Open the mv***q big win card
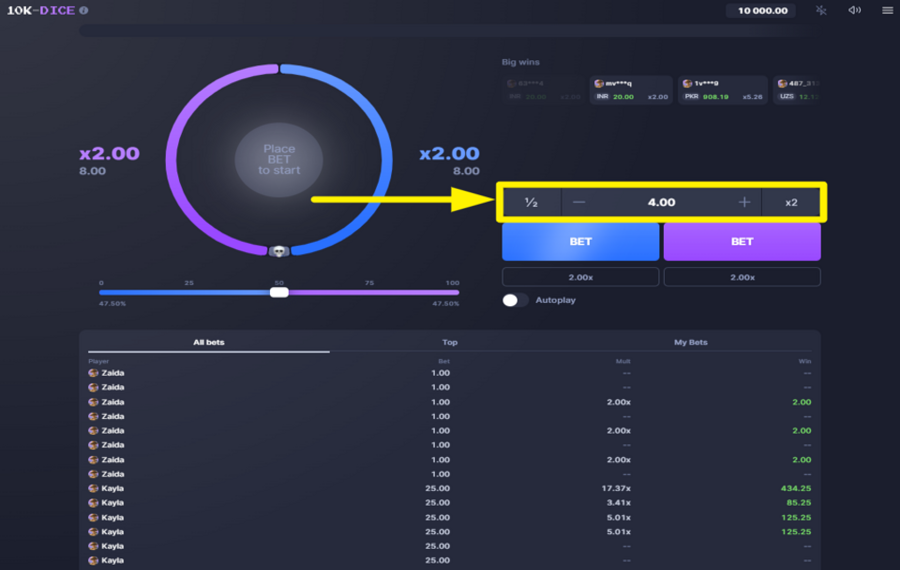Screen dimensions: 900x570 click(631, 90)
